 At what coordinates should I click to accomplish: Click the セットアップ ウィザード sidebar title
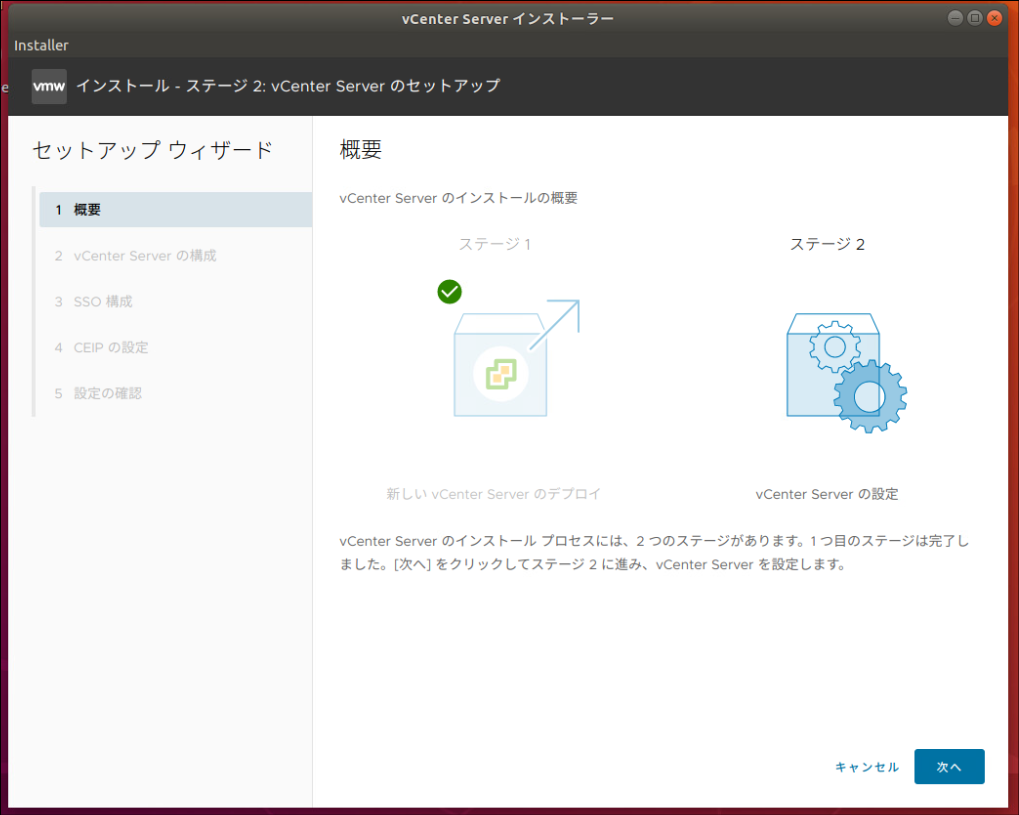pos(152,150)
